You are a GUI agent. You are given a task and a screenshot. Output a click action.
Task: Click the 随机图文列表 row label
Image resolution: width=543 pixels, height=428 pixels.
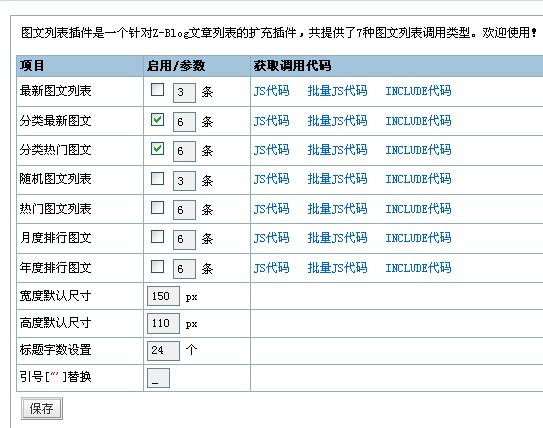click(55, 179)
